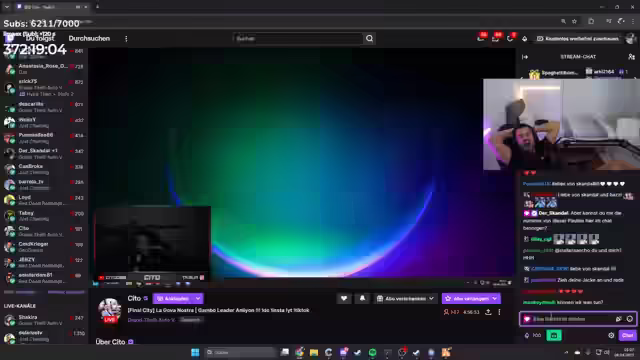
Task: Share the stream via share icon
Action: point(488,312)
